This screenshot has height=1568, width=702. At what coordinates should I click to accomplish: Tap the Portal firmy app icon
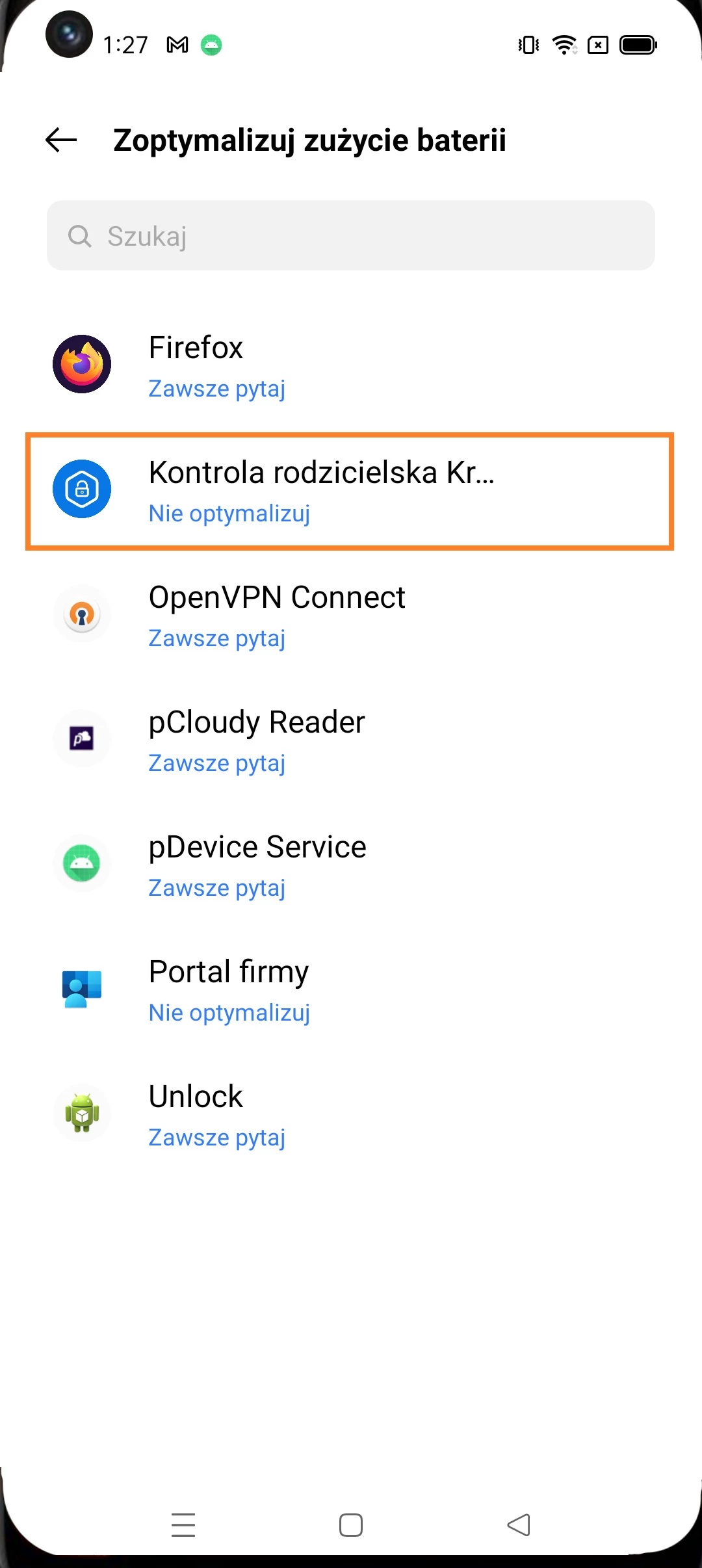pos(82,988)
